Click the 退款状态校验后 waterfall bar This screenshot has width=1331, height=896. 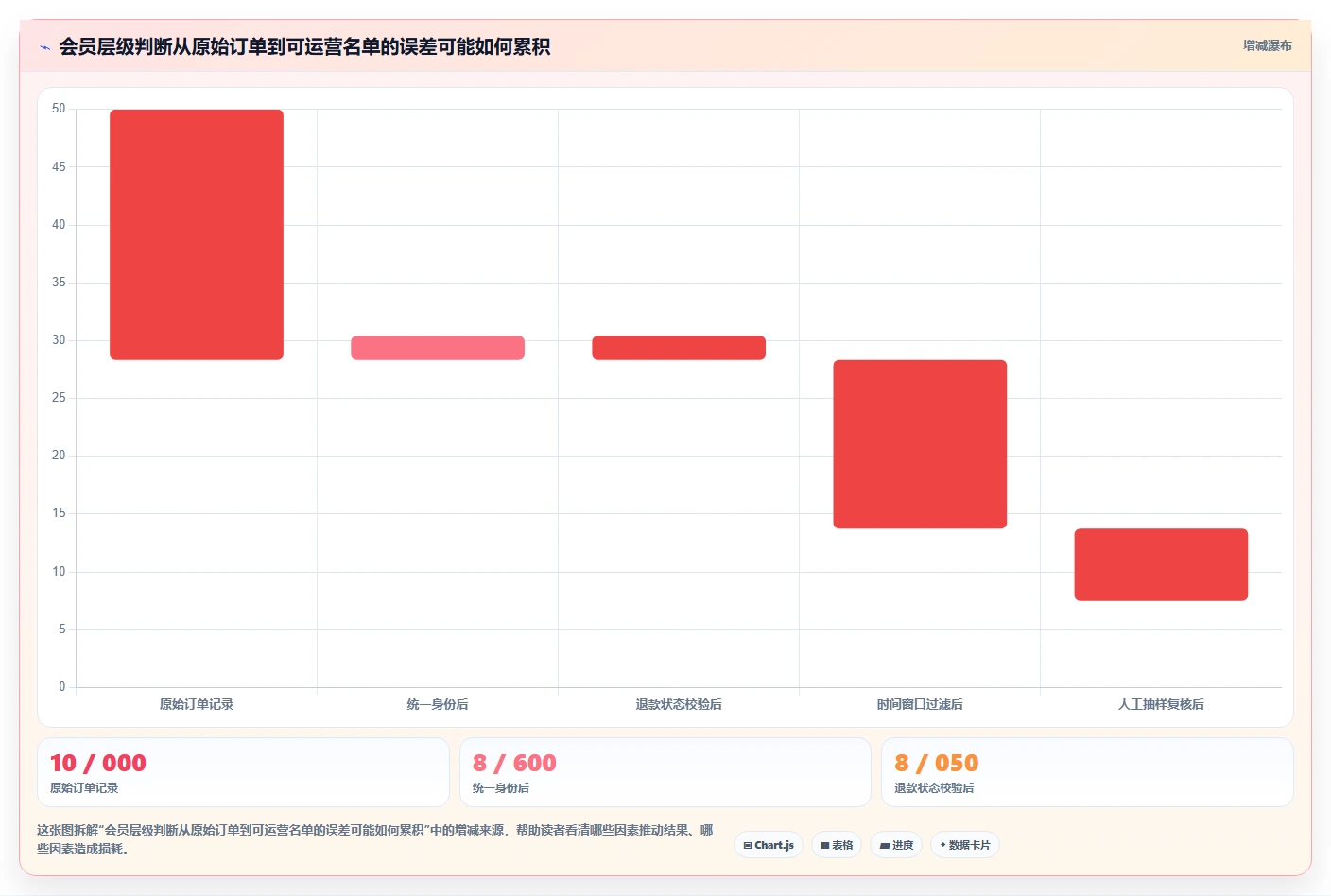pyautogui.click(x=679, y=348)
